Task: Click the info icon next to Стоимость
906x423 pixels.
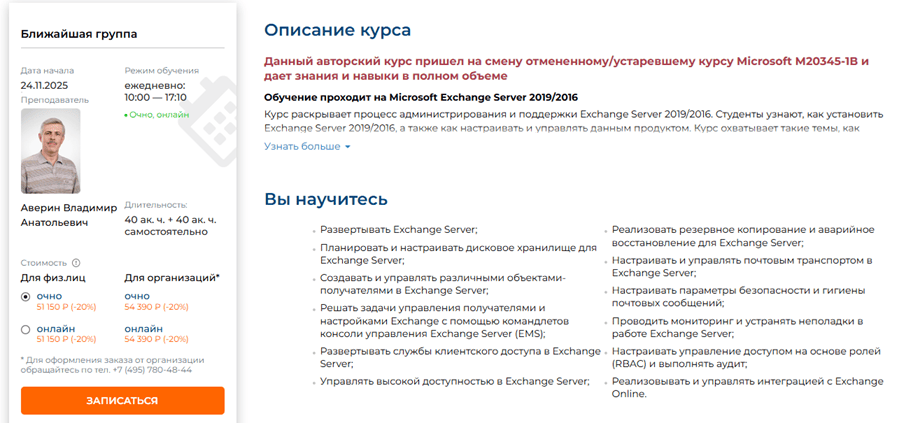Action: tap(76, 262)
